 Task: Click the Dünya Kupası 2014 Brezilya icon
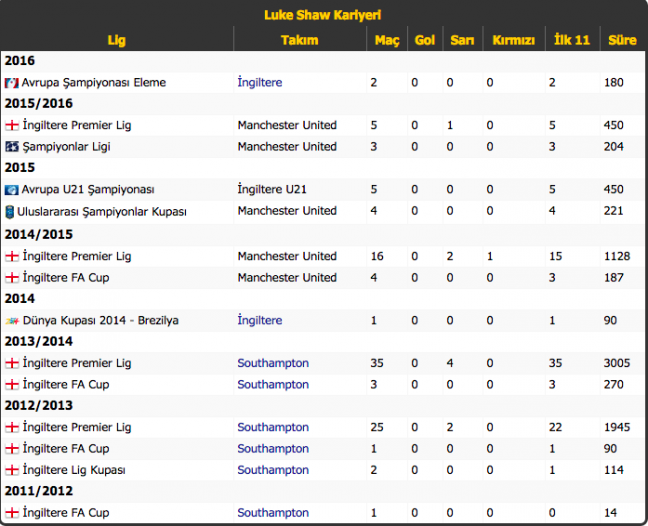(12, 321)
